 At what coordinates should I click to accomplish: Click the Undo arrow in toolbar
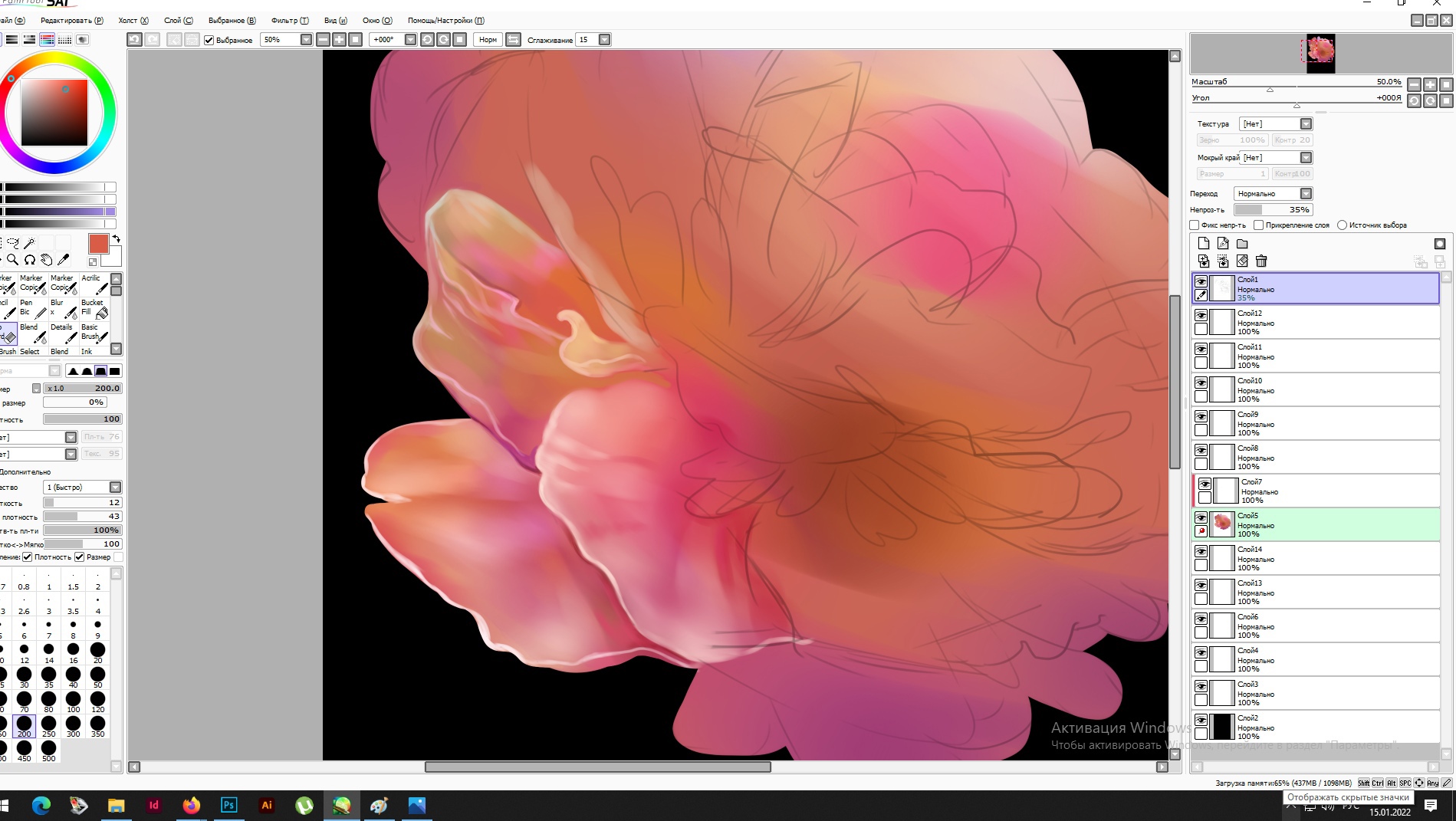coord(135,40)
